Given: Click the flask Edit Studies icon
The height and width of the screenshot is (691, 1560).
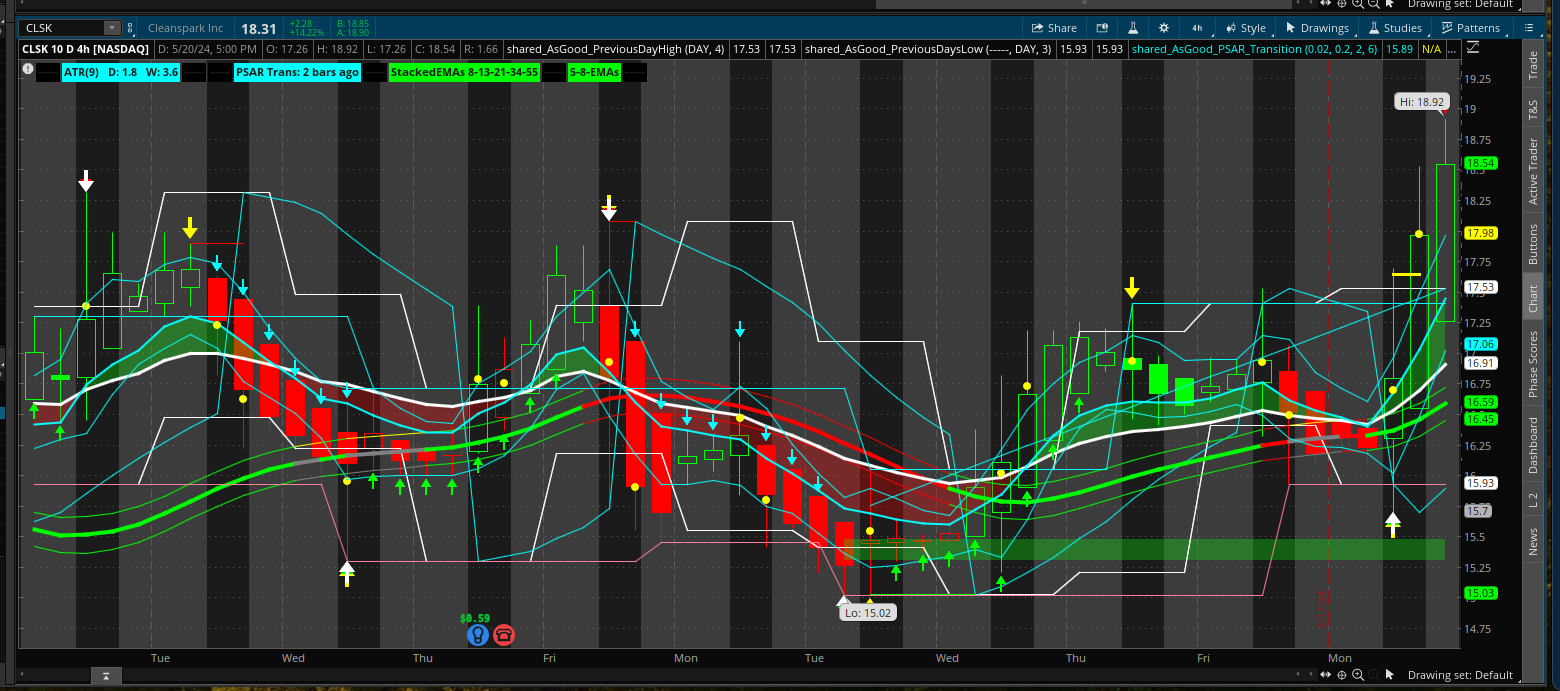Looking at the screenshot, I should point(1133,28).
